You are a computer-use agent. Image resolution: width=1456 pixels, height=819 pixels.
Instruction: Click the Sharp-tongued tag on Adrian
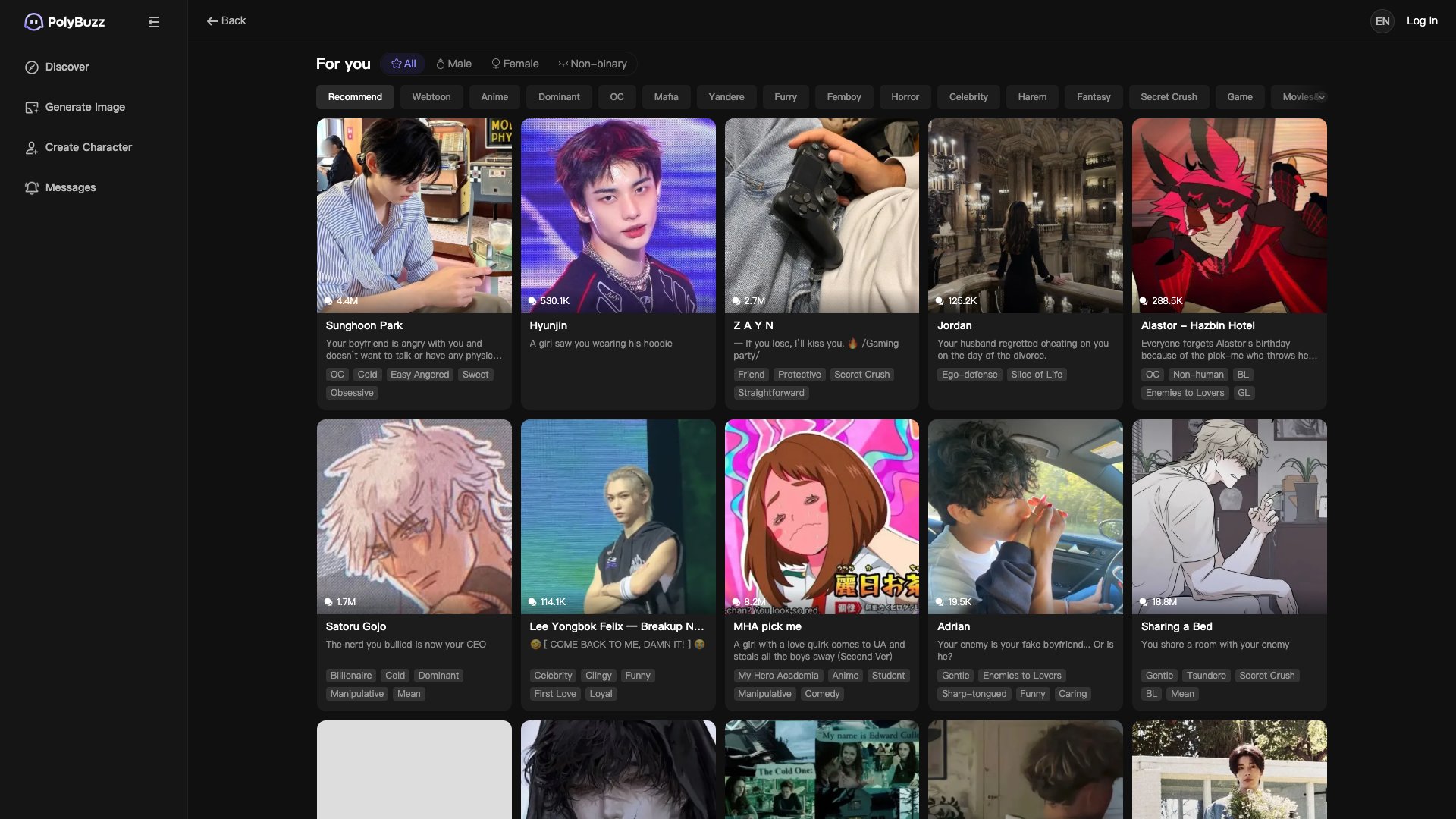pos(974,694)
